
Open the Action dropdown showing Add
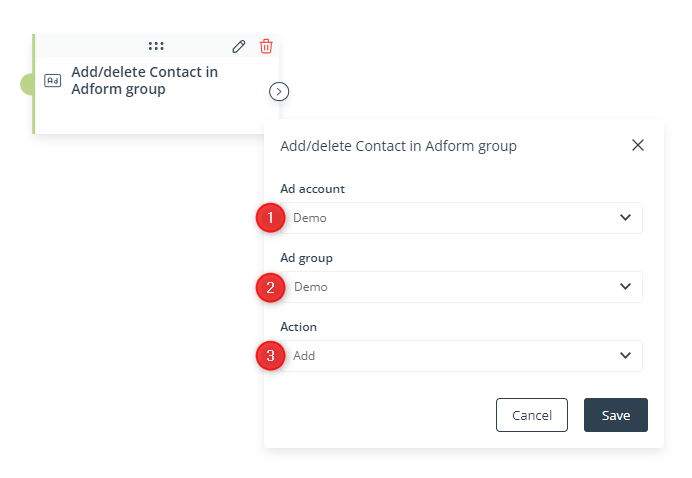tap(461, 356)
